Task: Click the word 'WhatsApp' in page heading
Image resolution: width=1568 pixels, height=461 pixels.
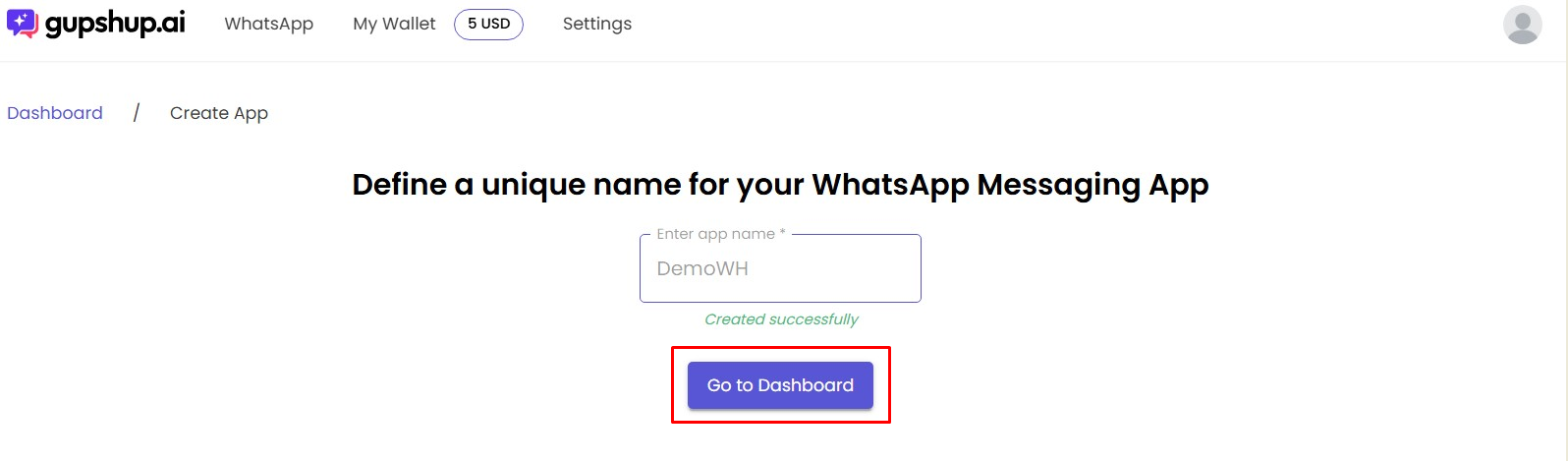Action: (x=890, y=185)
